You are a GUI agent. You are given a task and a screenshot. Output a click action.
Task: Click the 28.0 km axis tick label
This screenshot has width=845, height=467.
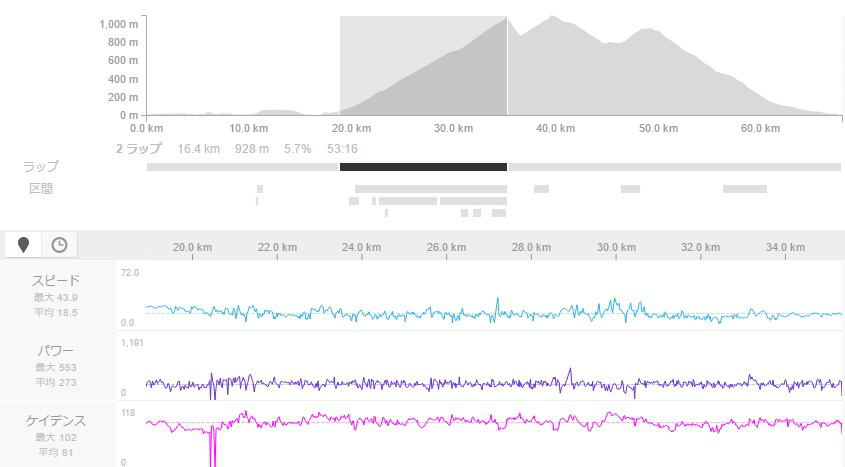531,247
